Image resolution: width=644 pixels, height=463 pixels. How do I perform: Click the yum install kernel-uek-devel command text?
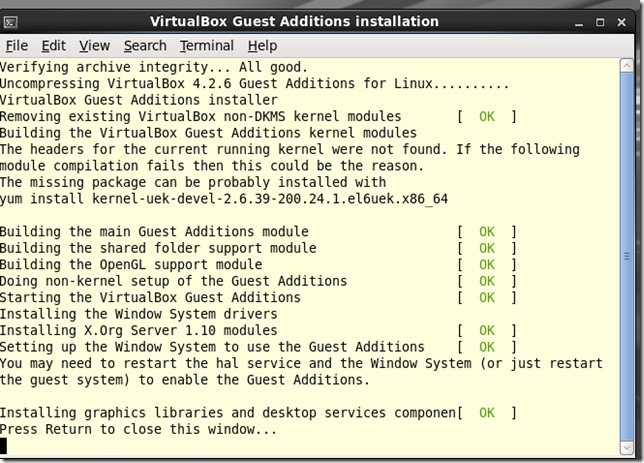pos(224,199)
